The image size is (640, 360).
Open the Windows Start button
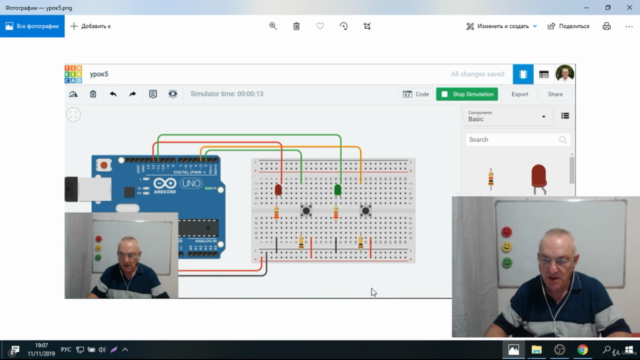click(629, 350)
